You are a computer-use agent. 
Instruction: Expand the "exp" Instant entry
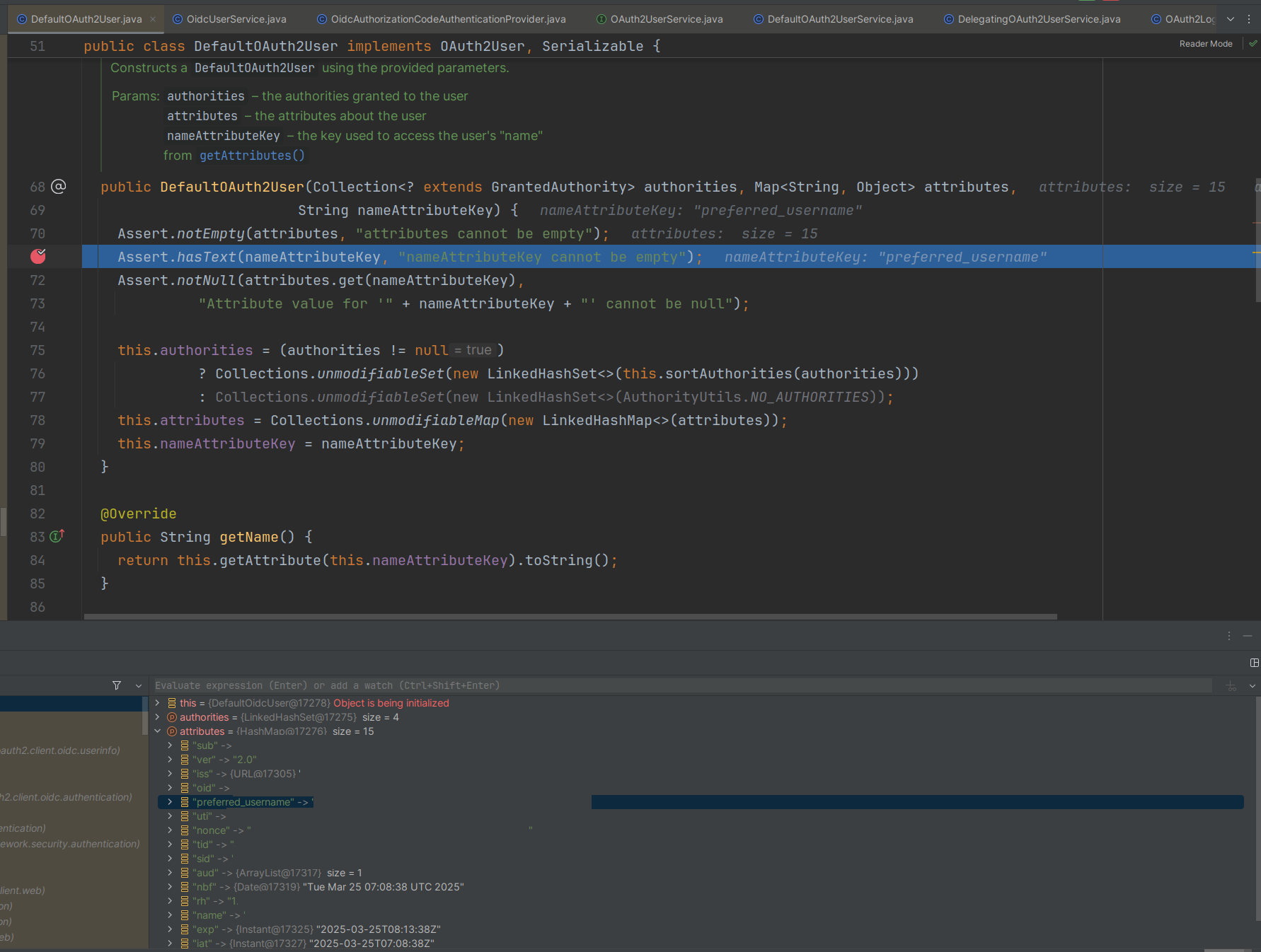click(x=170, y=929)
